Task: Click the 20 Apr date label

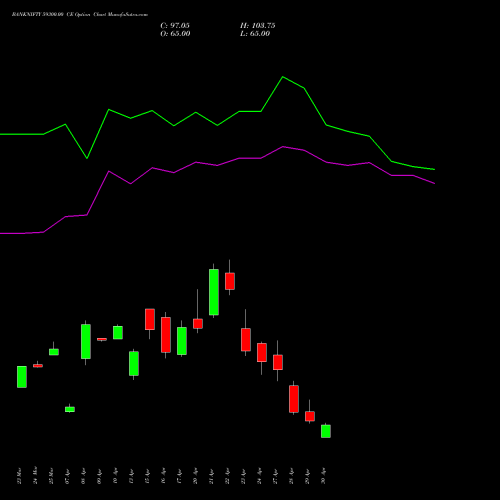Action: pos(195,477)
